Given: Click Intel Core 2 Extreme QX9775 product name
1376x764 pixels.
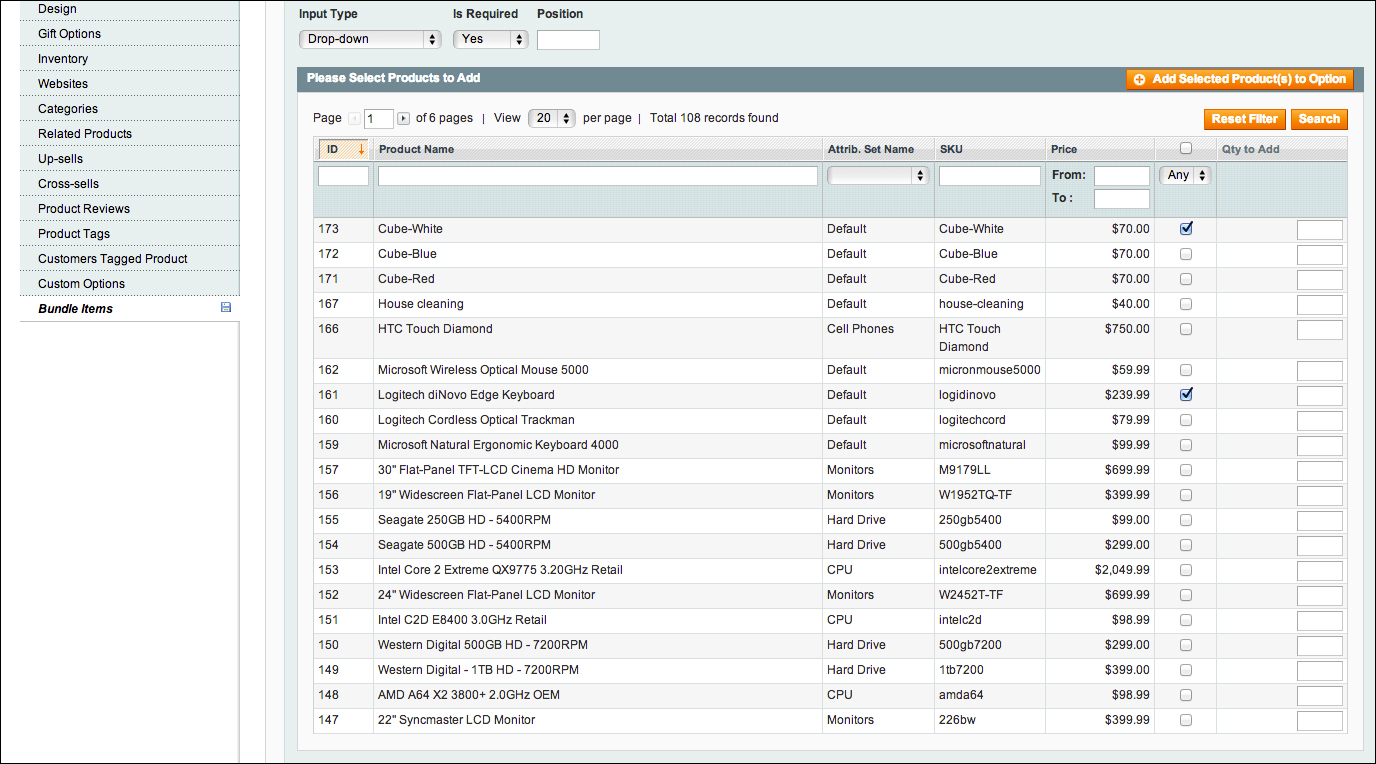Looking at the screenshot, I should coord(500,570).
